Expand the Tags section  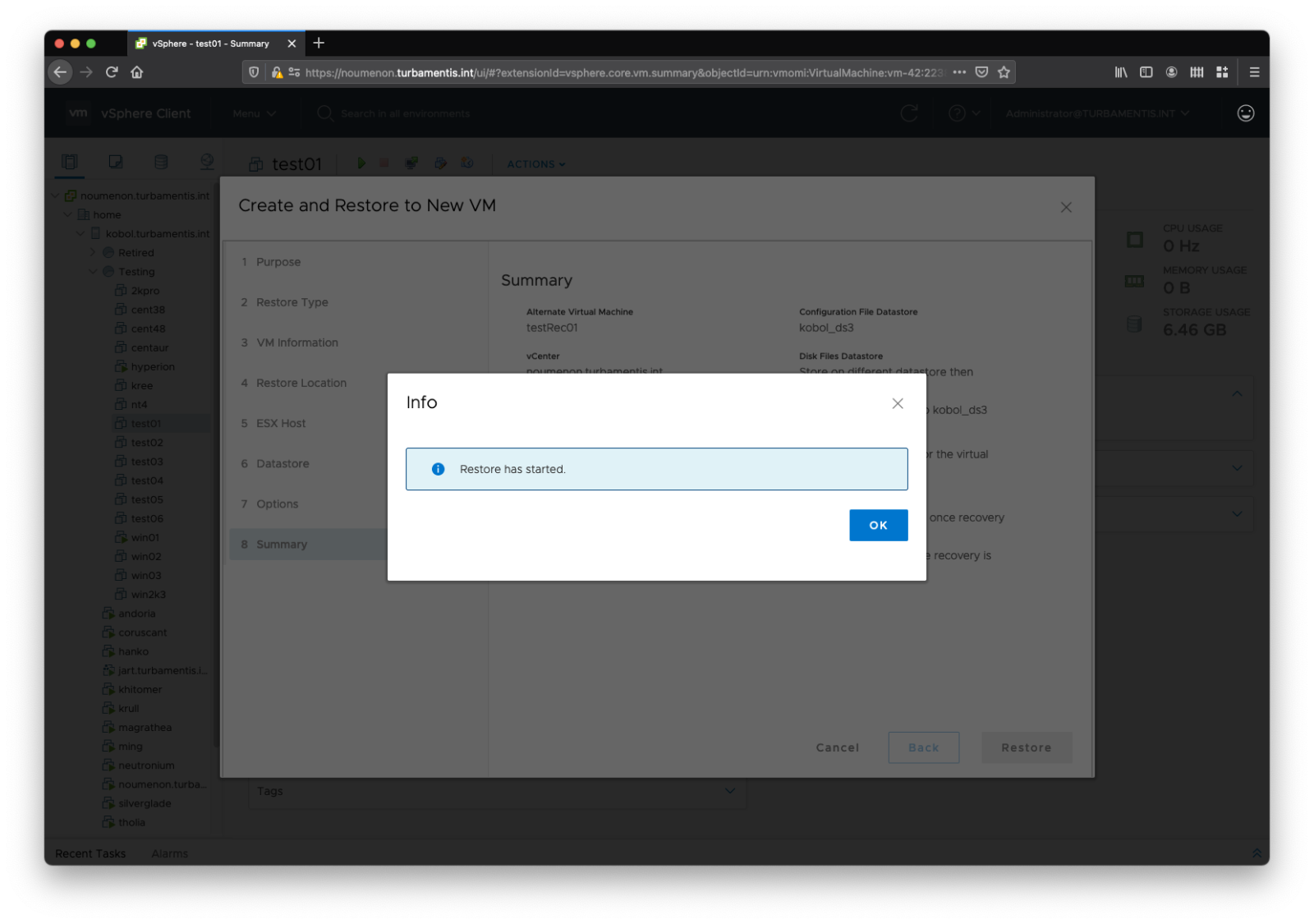[728, 791]
